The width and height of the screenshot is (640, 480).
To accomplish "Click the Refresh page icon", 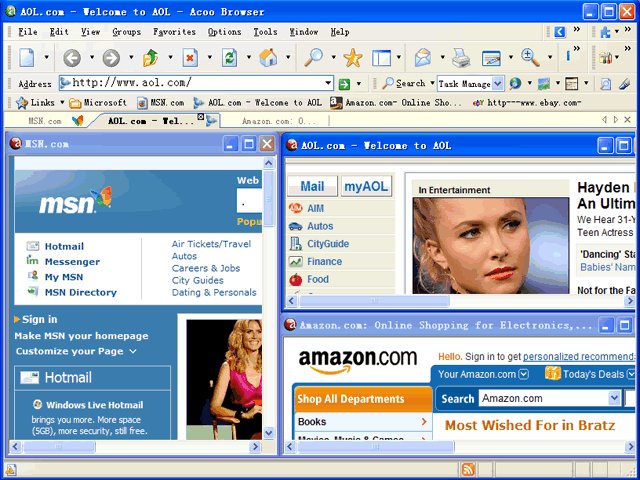I will click(x=229, y=58).
